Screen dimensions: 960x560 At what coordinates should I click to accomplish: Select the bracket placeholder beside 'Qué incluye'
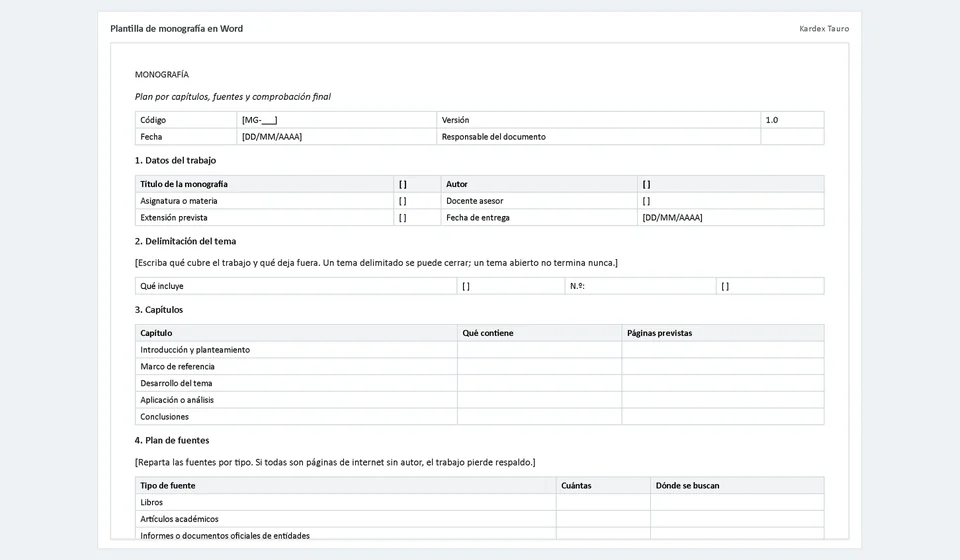(x=466, y=286)
